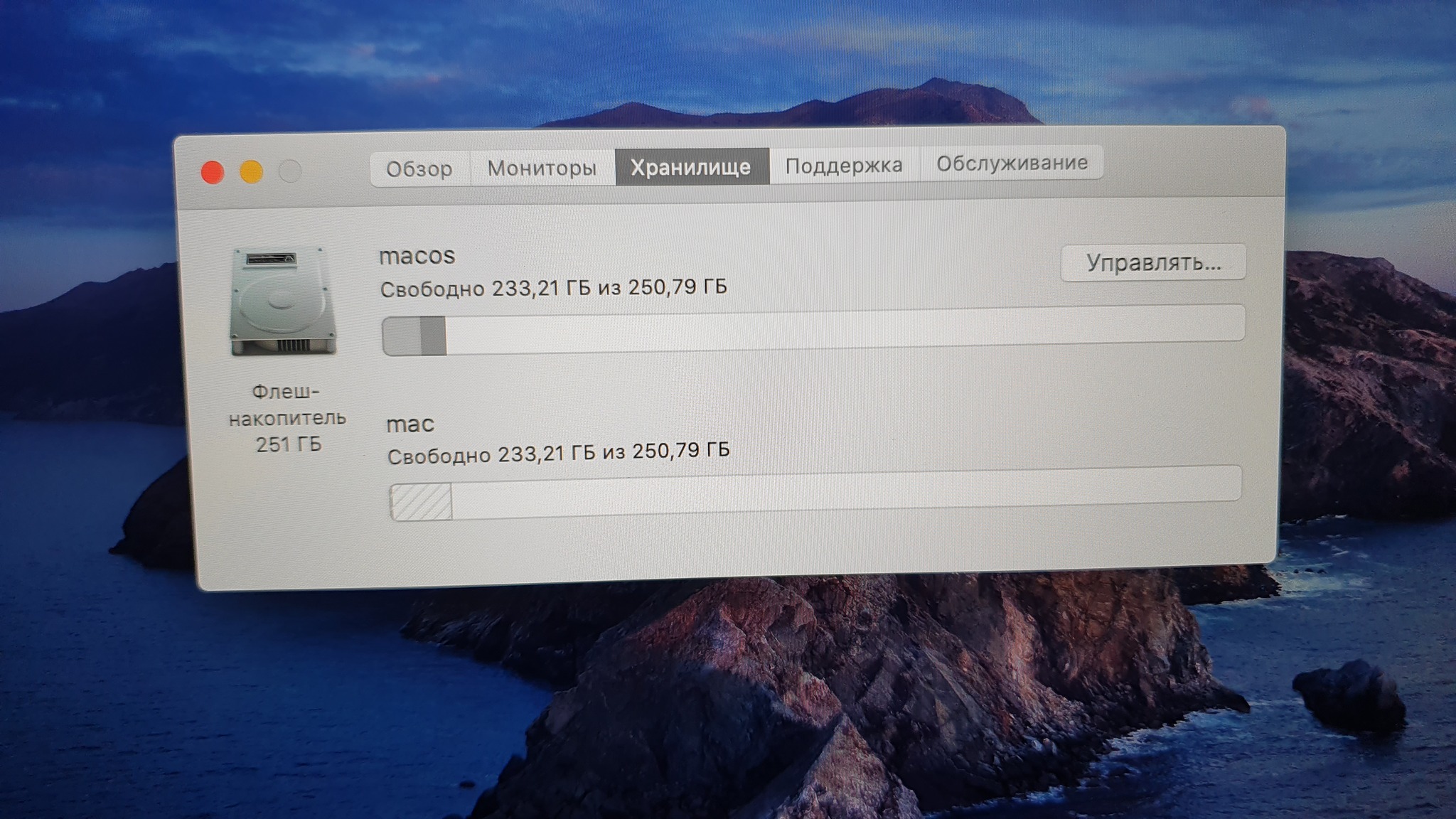Click light gray segment of macos bar
The image size is (1456, 819).
point(402,336)
